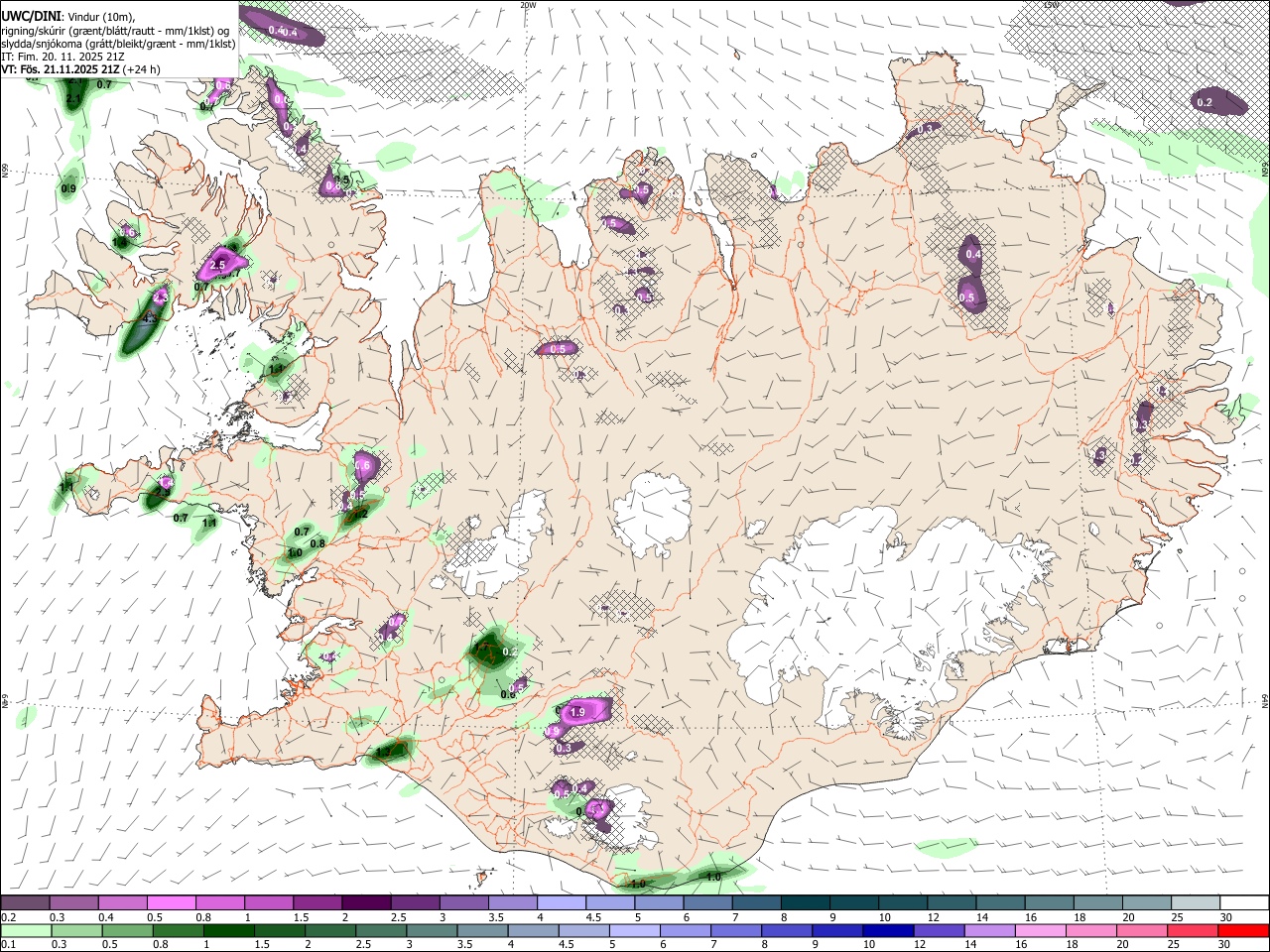Click the '0.1' label in the rain legend
The height and width of the screenshot is (952, 1270).
click(x=8, y=944)
